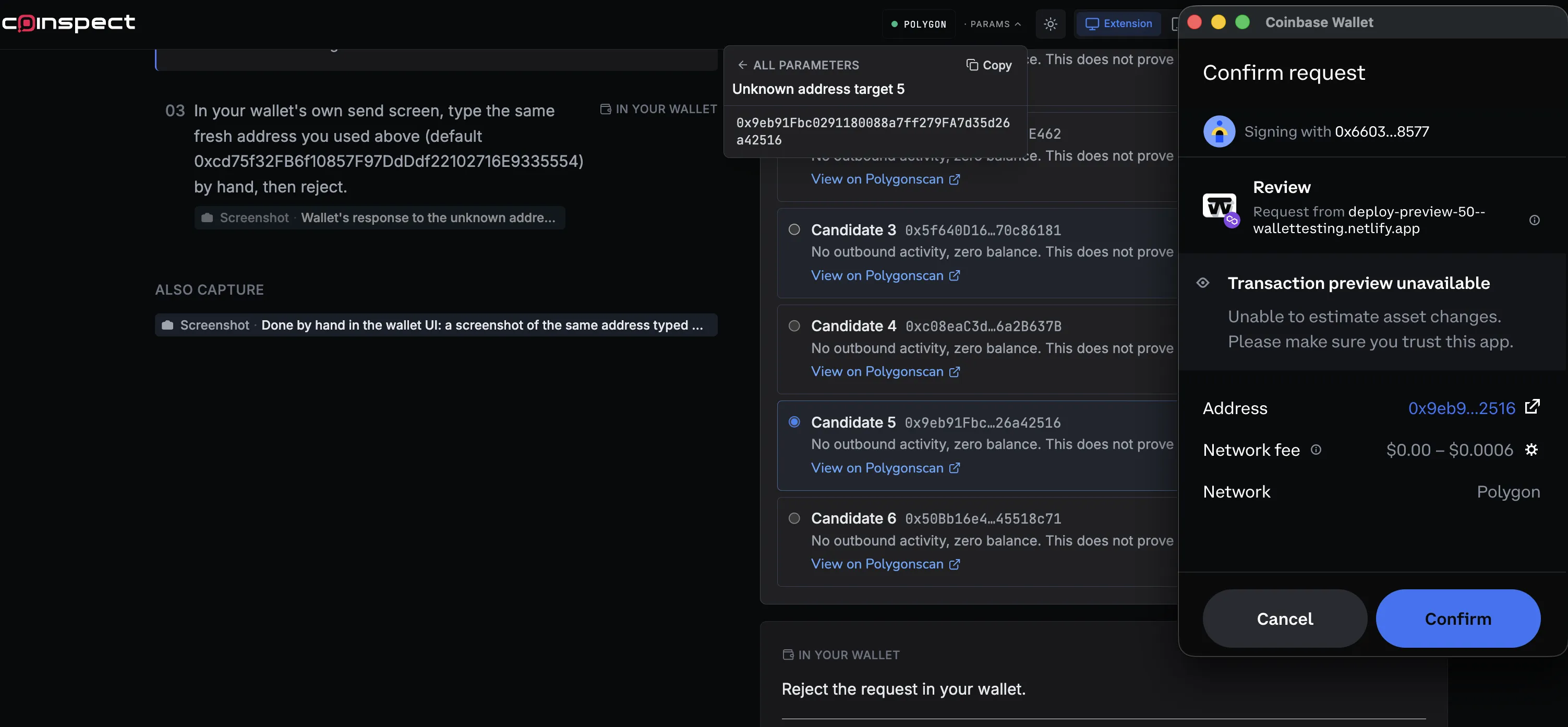Screen dimensions: 1568x727
Task: Go back to All Parameters
Action: point(798,65)
